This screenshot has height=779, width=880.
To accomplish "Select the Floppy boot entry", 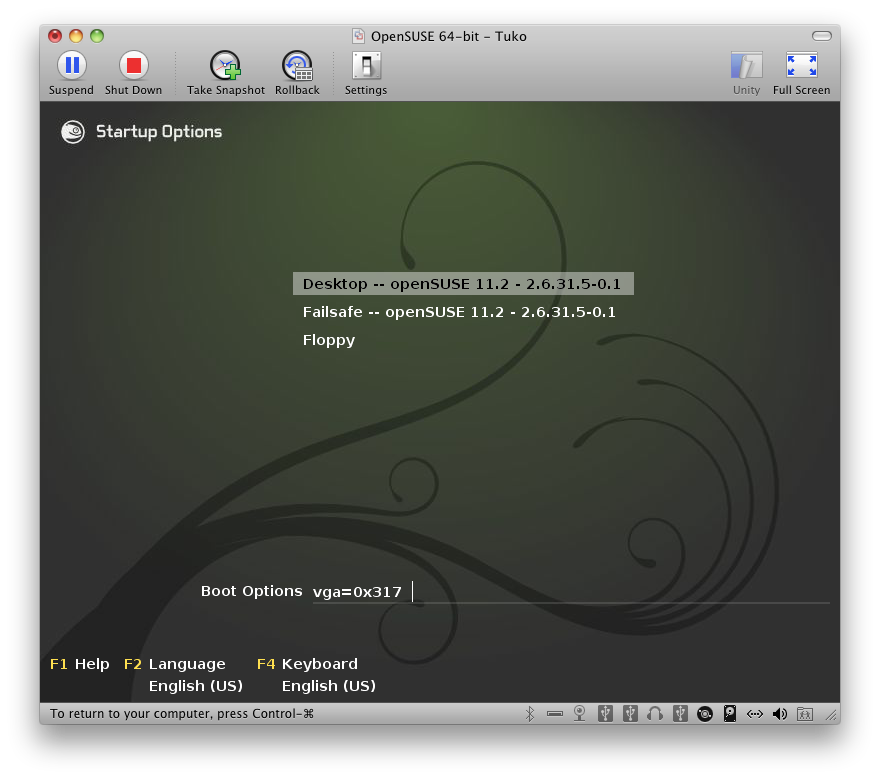I will (329, 340).
